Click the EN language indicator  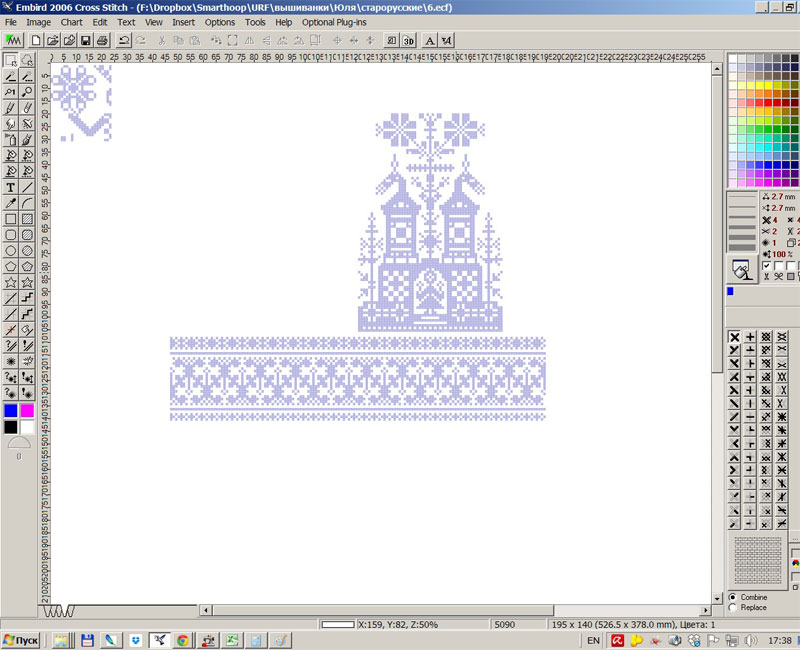click(593, 639)
